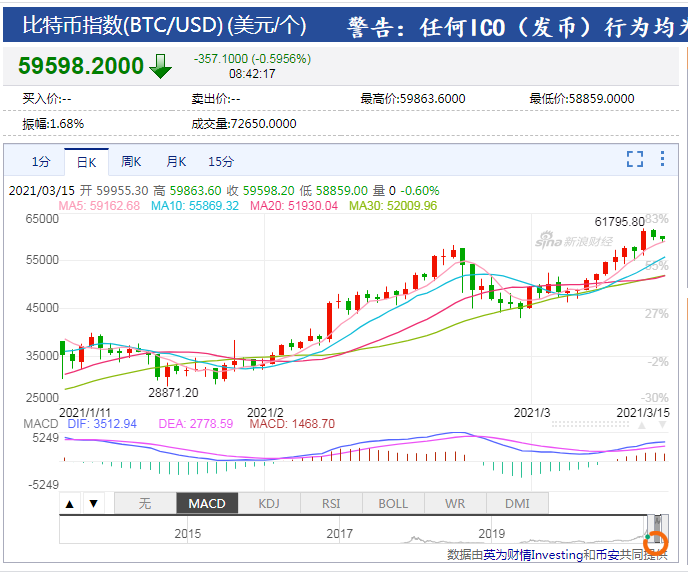Toggle the KDJ indicator
The height and width of the screenshot is (572, 688).
coord(269,503)
